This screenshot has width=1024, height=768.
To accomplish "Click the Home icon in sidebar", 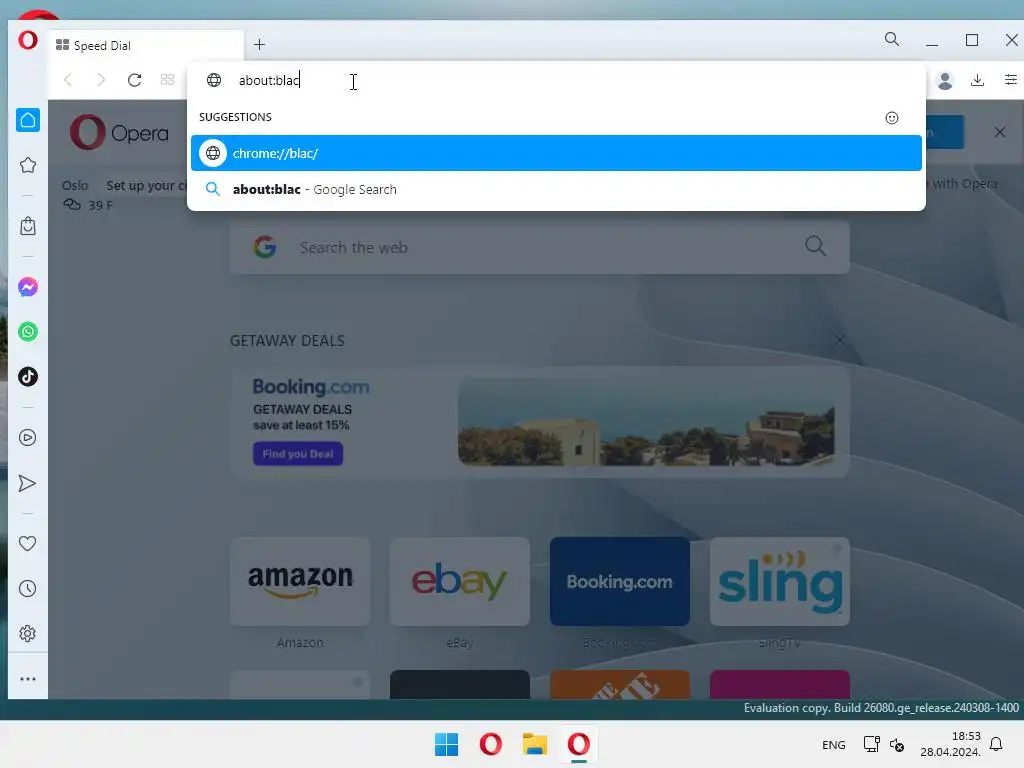I will tap(27, 120).
